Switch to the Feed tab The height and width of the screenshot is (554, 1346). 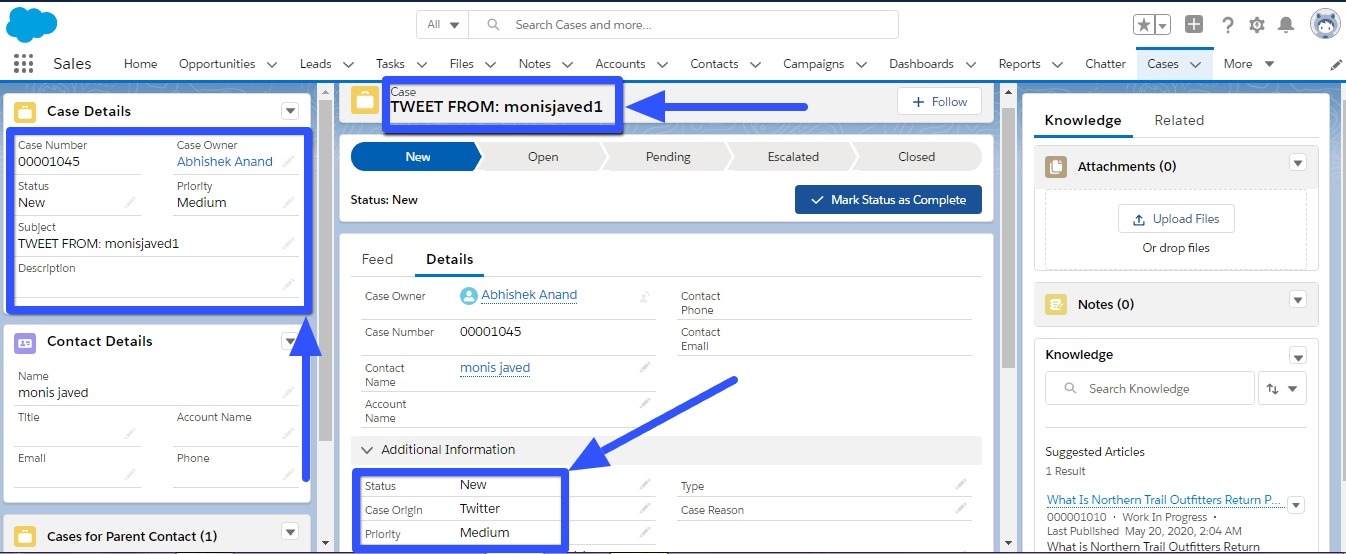click(x=377, y=259)
